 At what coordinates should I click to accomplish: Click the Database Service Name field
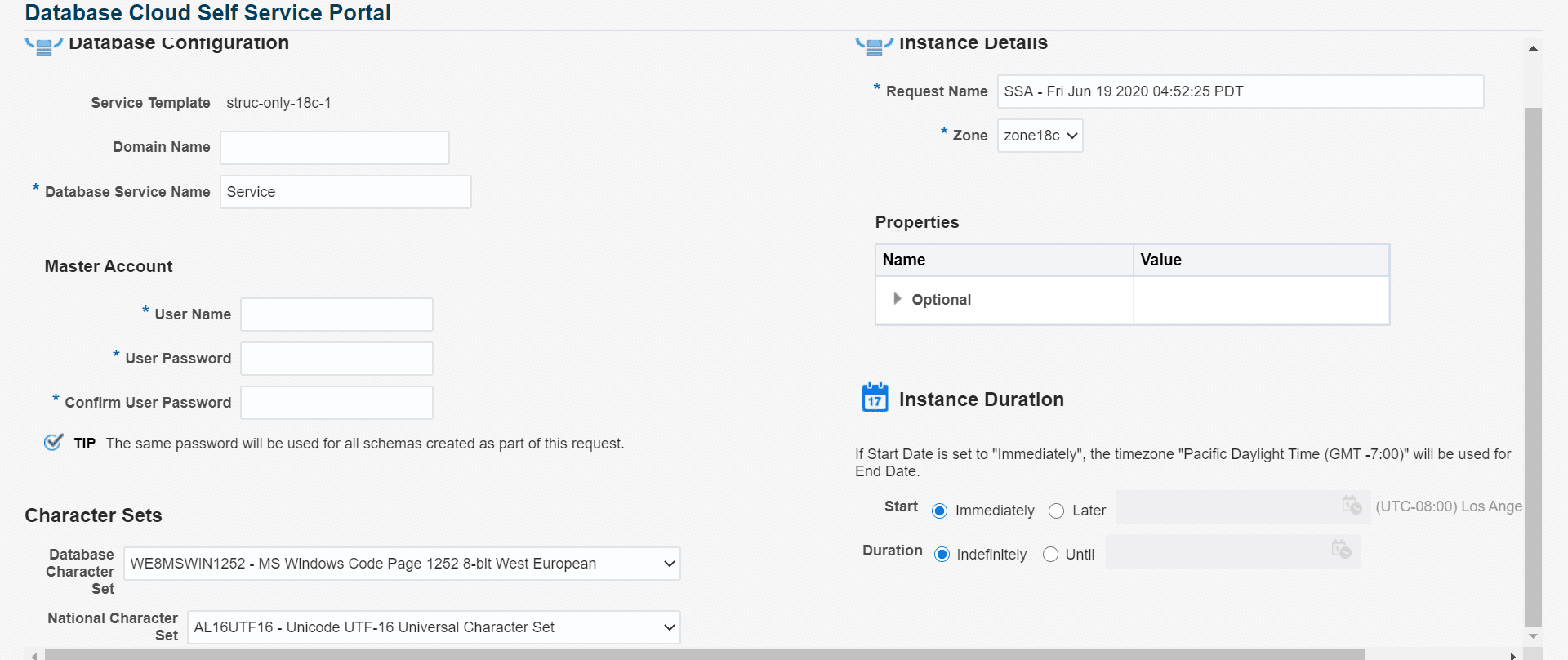pos(345,193)
